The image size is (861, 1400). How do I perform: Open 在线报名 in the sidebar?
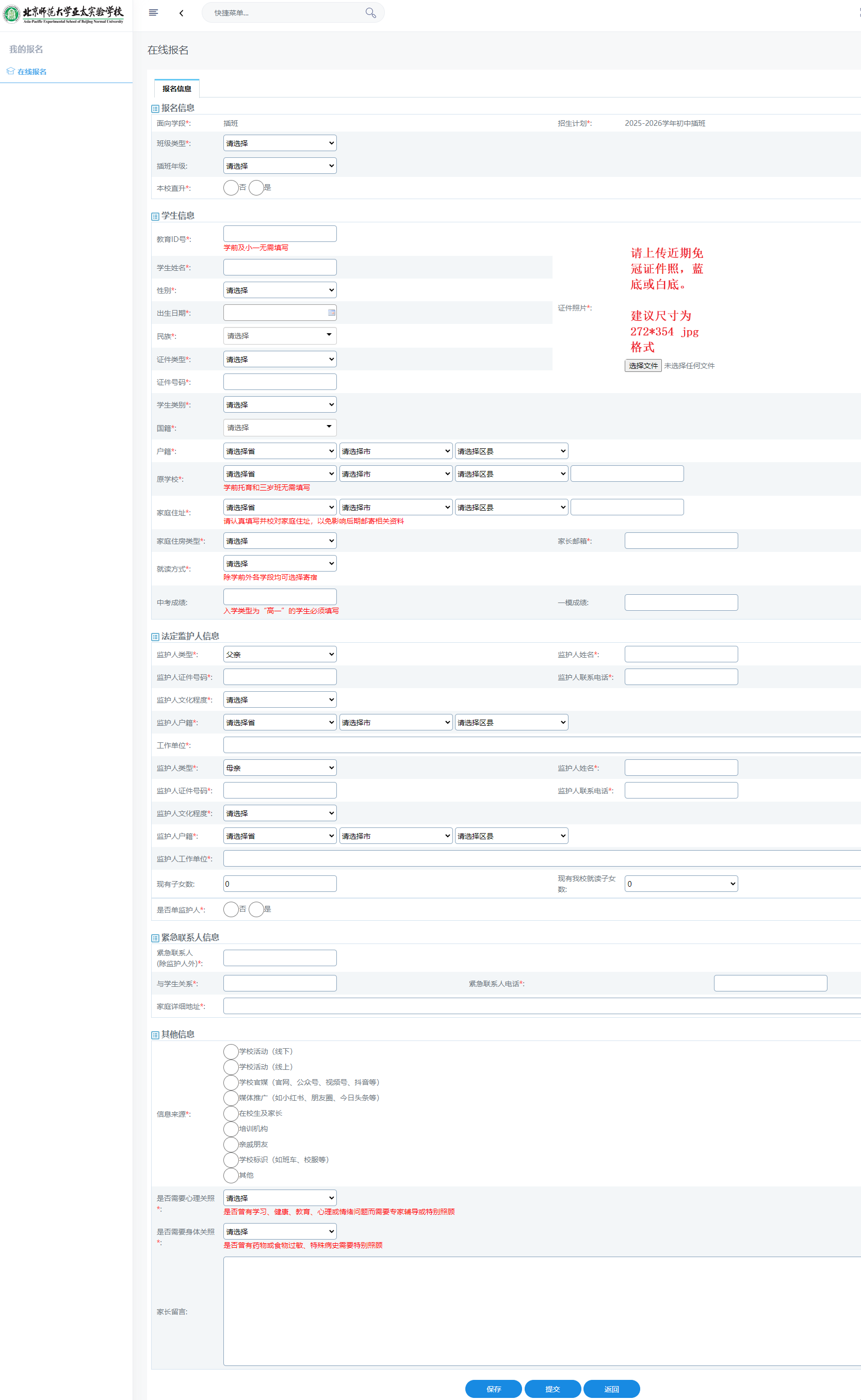coord(32,72)
